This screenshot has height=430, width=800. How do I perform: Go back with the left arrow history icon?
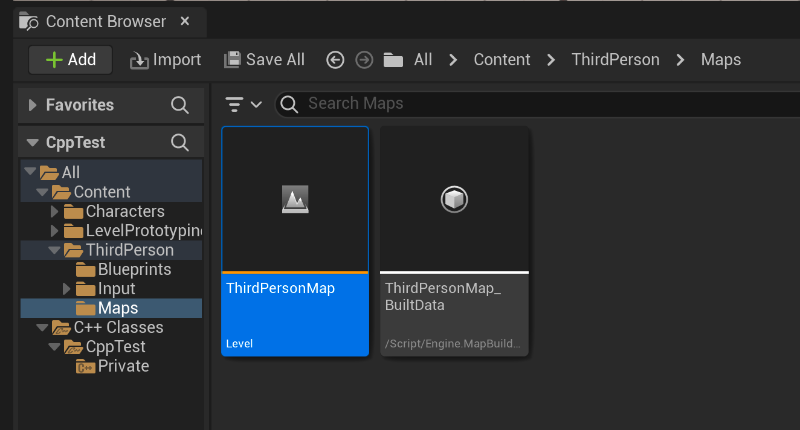tap(336, 60)
